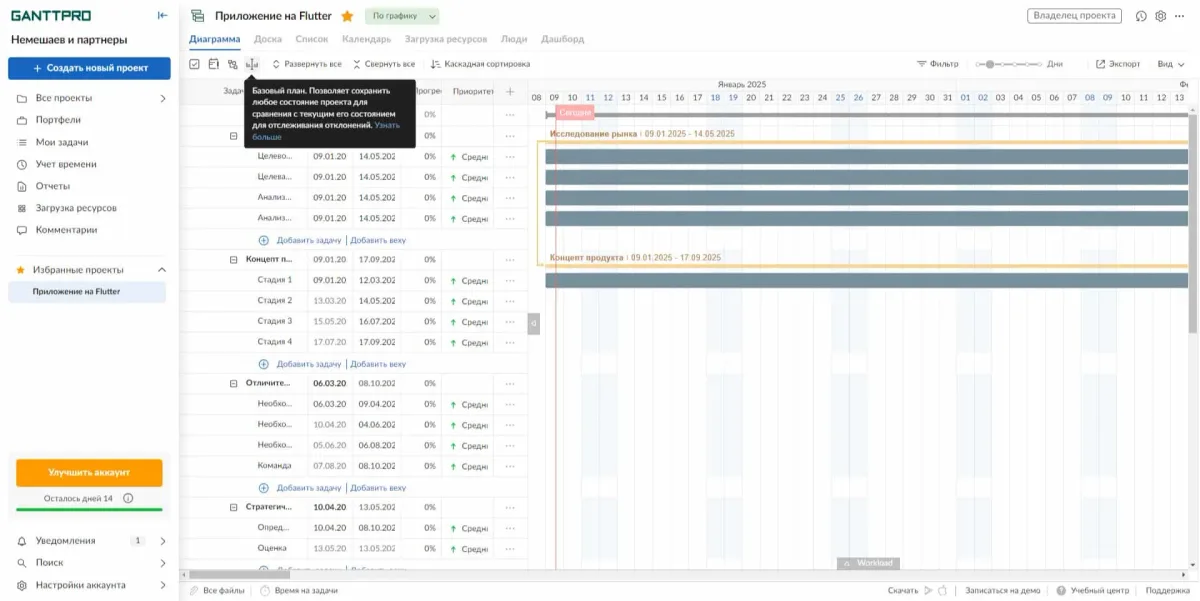Screen dimensions: 1200x601
Task: Click the favorite star next to project title
Action: click(347, 16)
